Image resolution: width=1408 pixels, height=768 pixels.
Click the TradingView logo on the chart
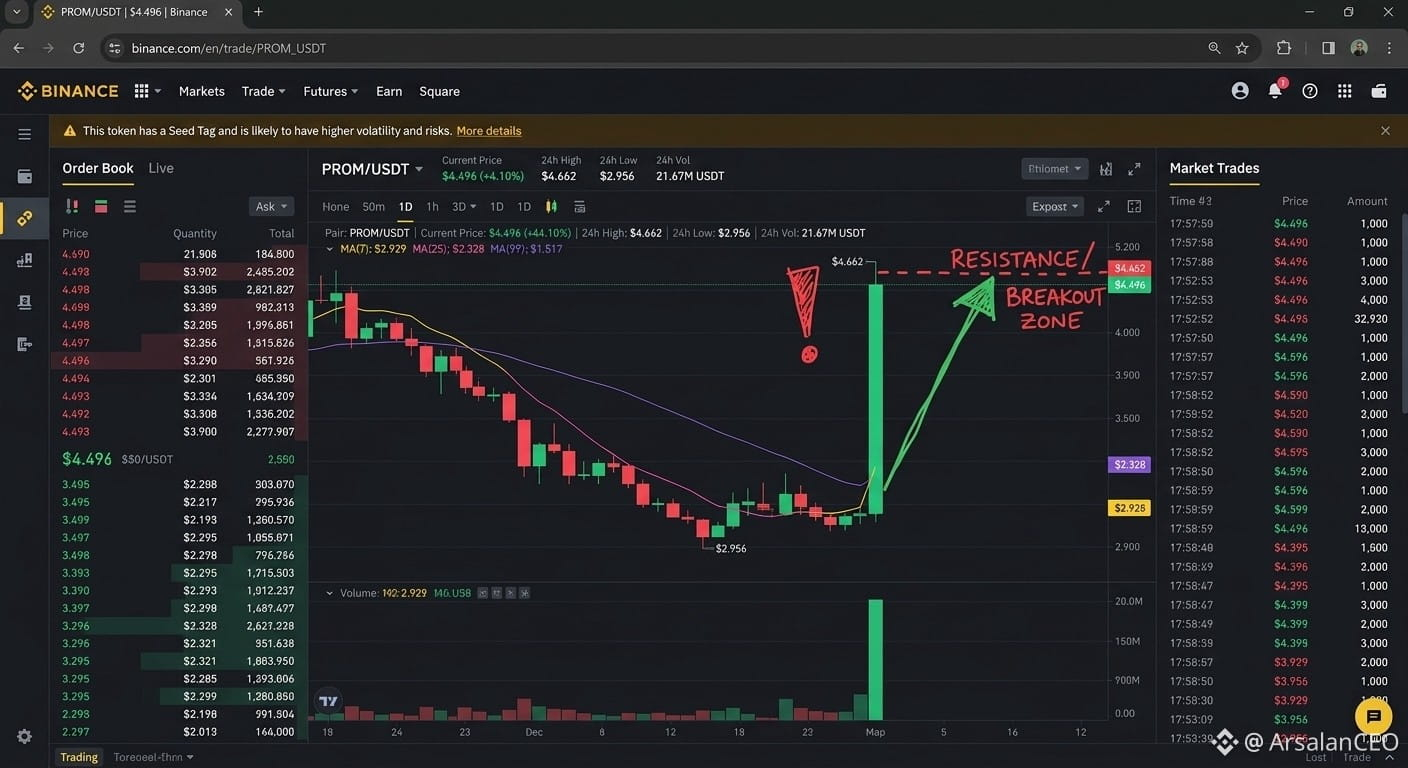click(328, 701)
